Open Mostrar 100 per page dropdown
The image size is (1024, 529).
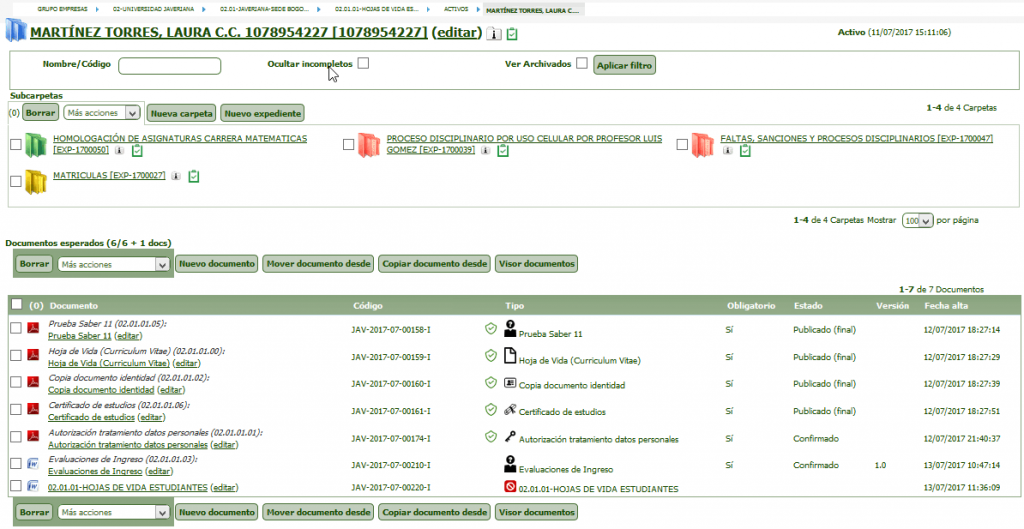(918, 221)
